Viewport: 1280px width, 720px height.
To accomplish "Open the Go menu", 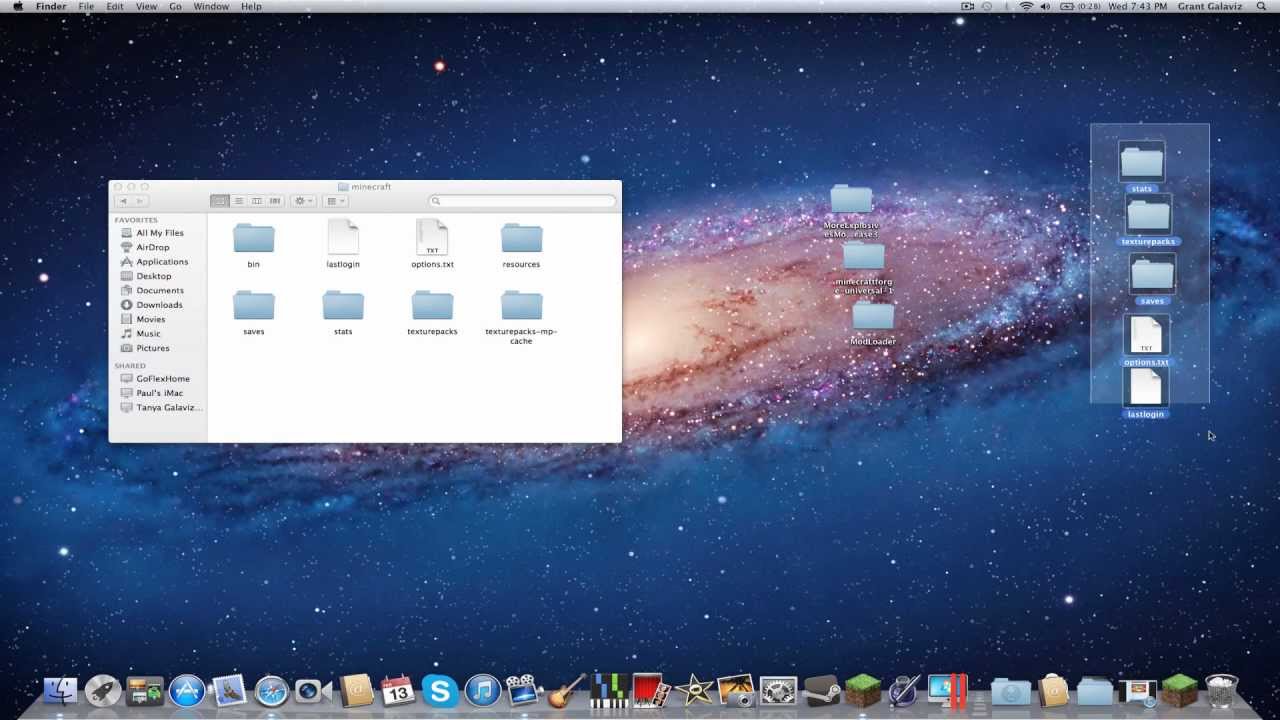I will [175, 6].
